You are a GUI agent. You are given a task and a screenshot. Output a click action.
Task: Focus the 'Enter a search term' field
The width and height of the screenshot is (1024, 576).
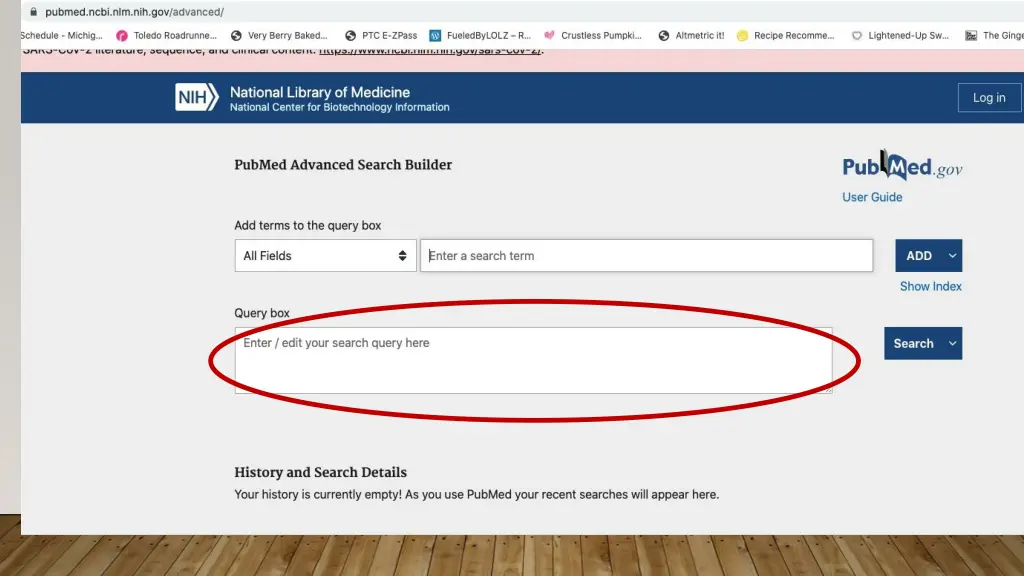click(647, 255)
